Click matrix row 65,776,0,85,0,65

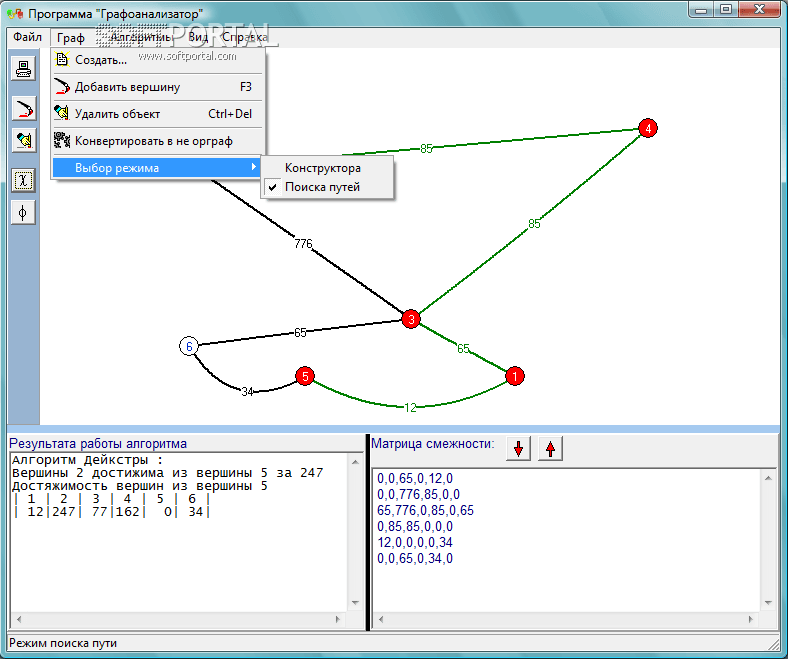pyautogui.click(x=426, y=511)
